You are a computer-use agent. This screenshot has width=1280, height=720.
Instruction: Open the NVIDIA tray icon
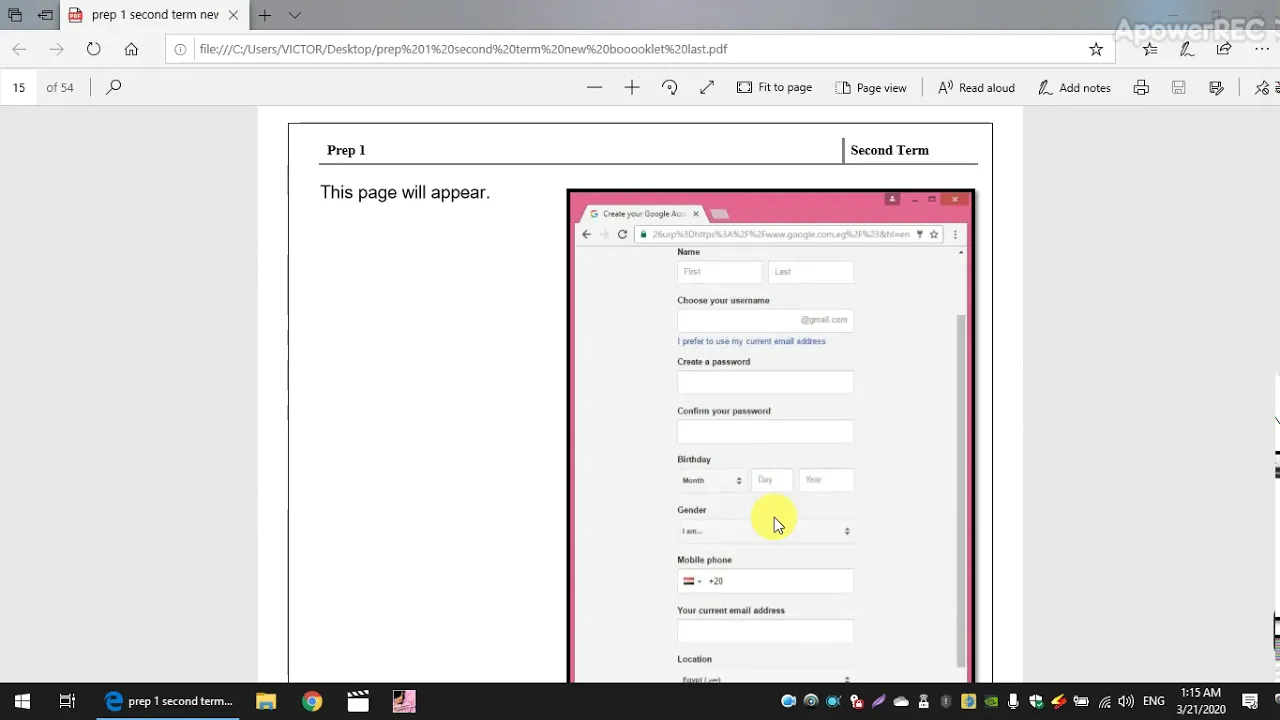tap(991, 701)
